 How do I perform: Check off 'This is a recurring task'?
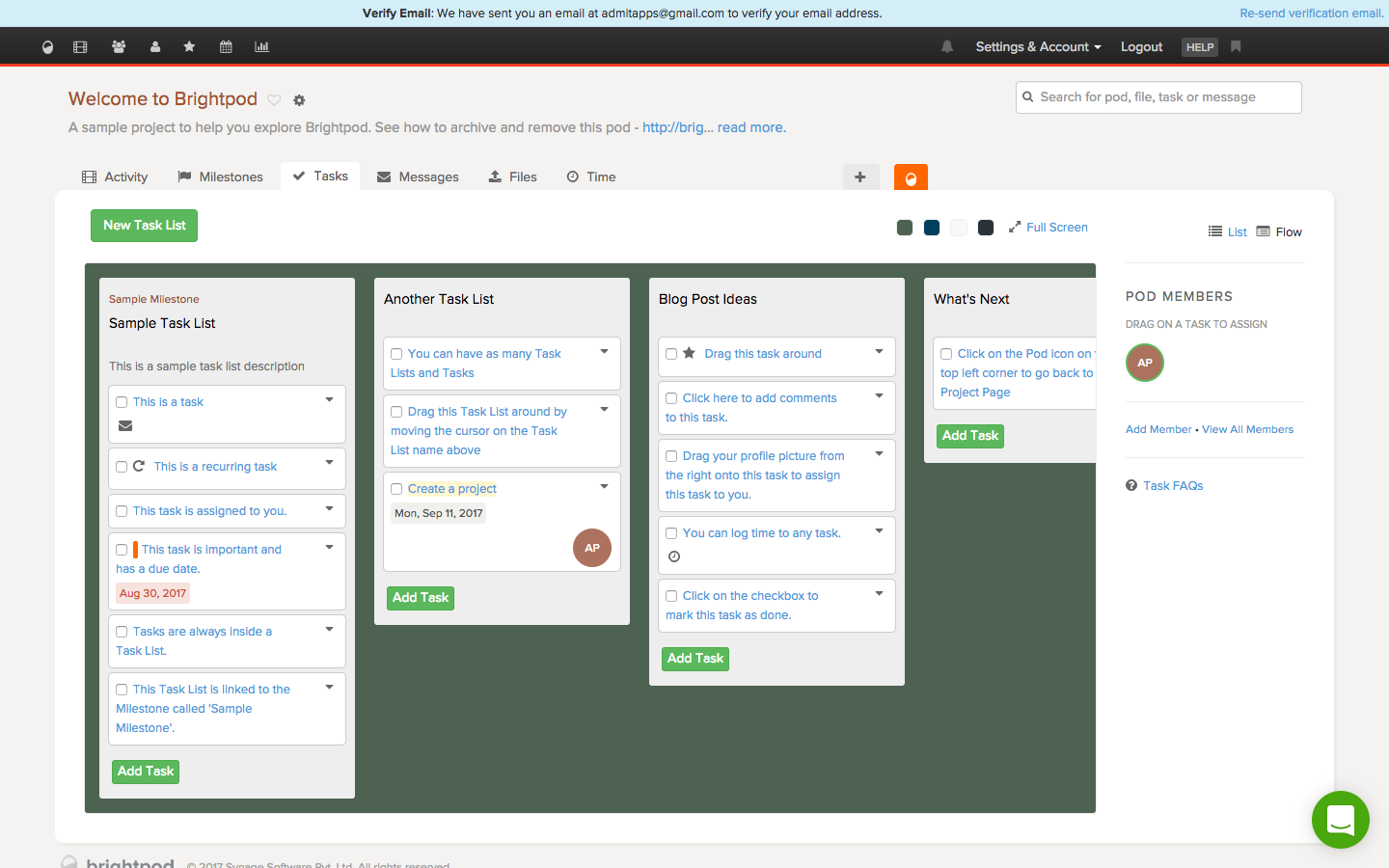pos(122,467)
